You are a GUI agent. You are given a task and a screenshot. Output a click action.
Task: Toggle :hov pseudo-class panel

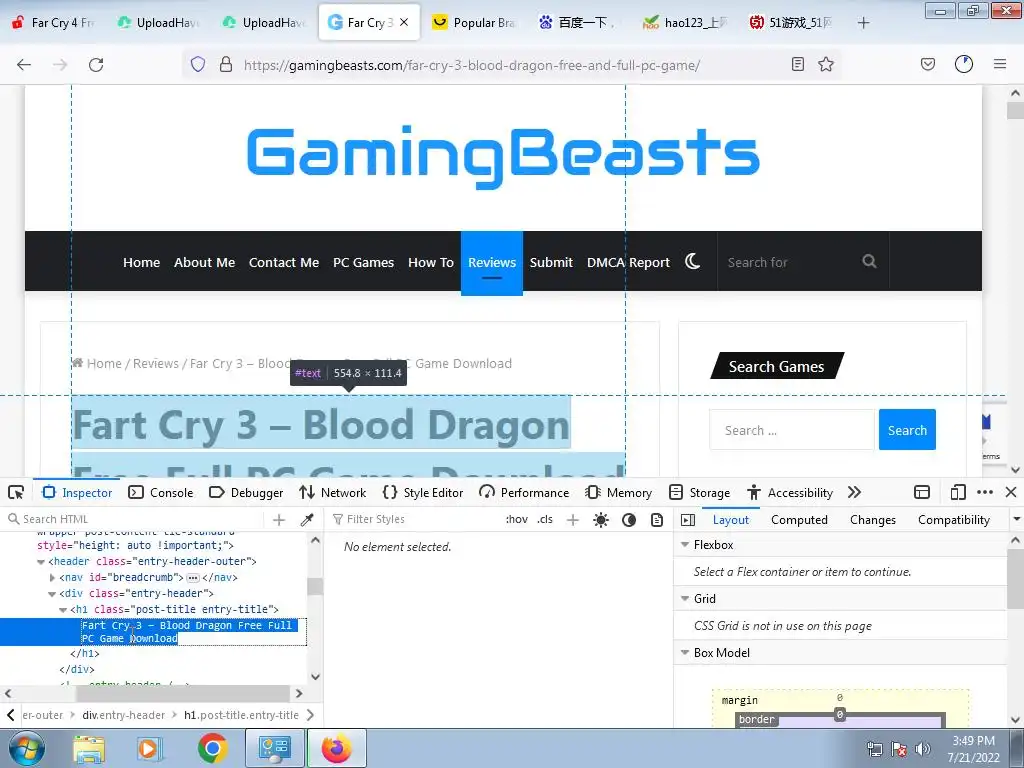click(x=517, y=519)
